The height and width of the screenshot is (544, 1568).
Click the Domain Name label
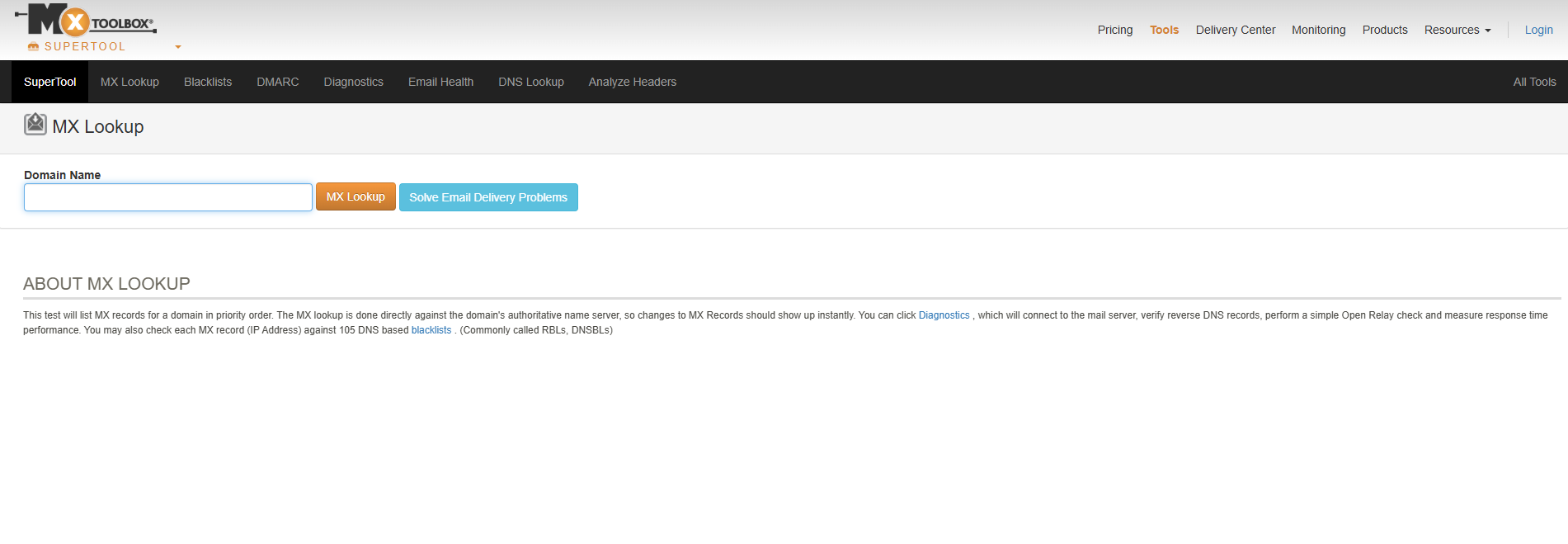62,175
